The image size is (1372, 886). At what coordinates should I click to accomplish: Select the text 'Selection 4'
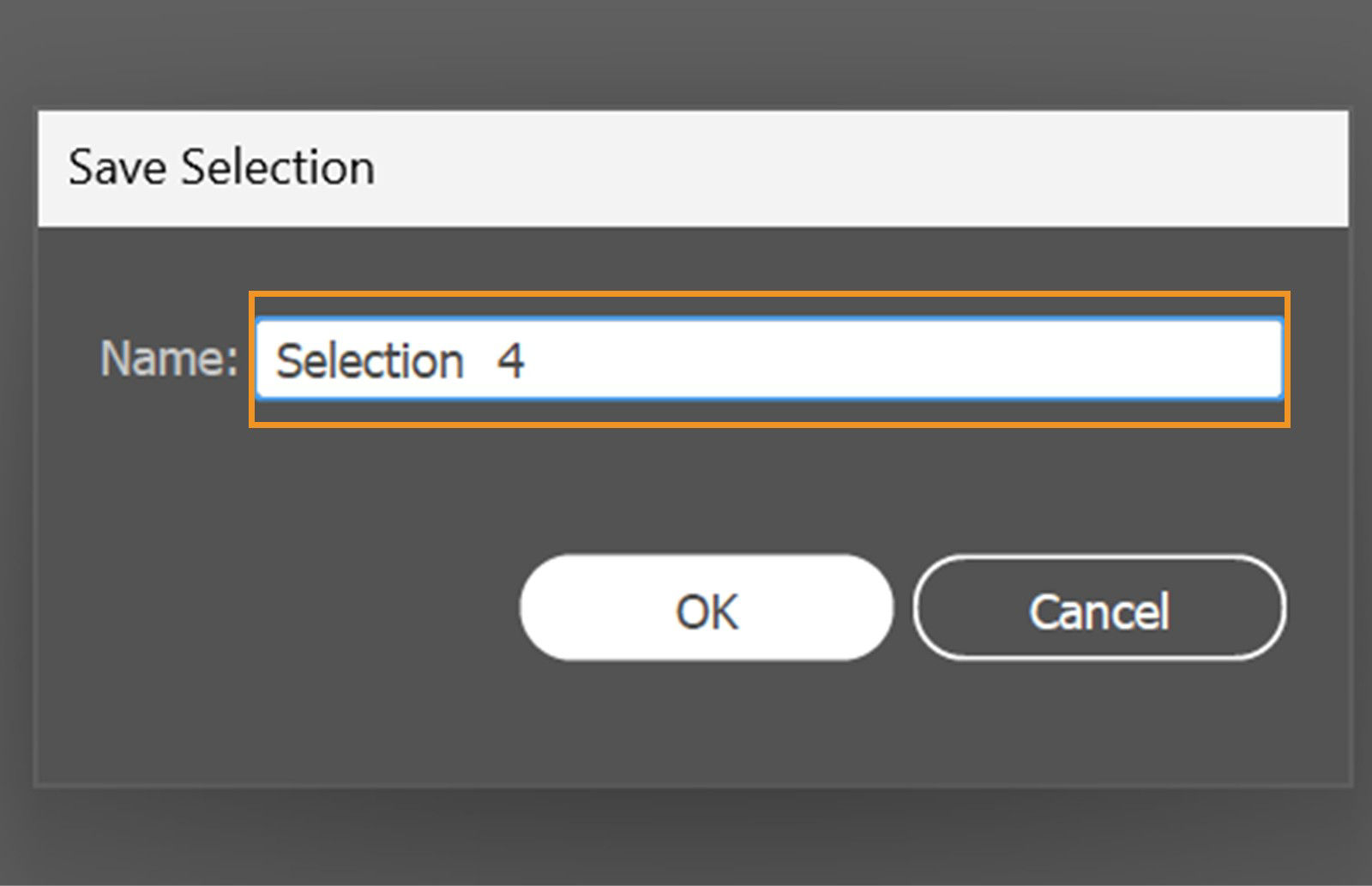403,360
